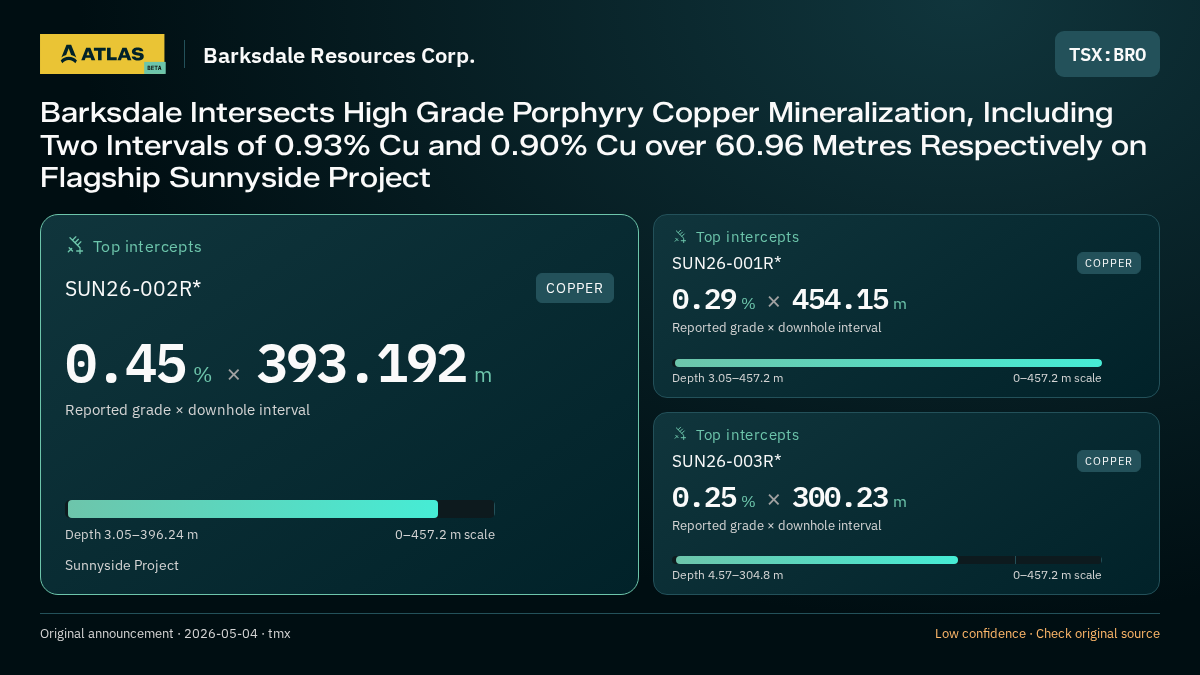Click the Barksdale Resources Corp. company name
Screen dimensions: 1200x675
pos(339,55)
